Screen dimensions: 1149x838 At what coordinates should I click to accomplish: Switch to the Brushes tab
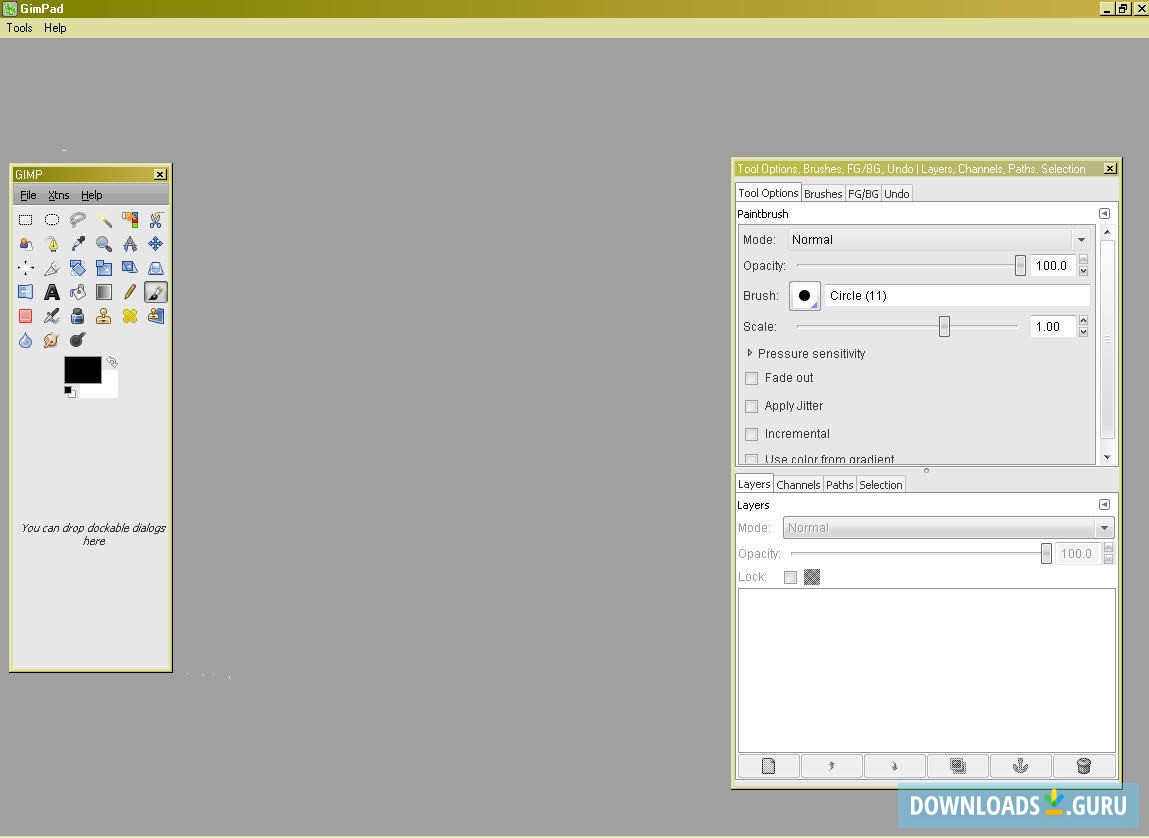tap(823, 193)
